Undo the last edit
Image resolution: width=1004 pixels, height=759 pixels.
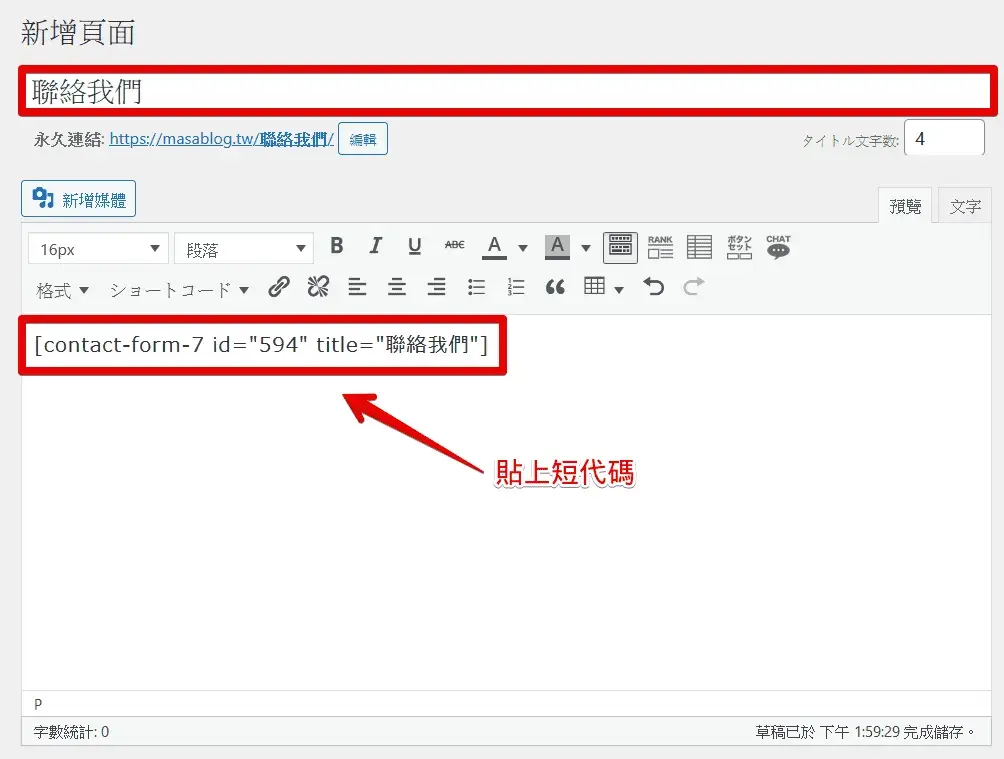654,286
